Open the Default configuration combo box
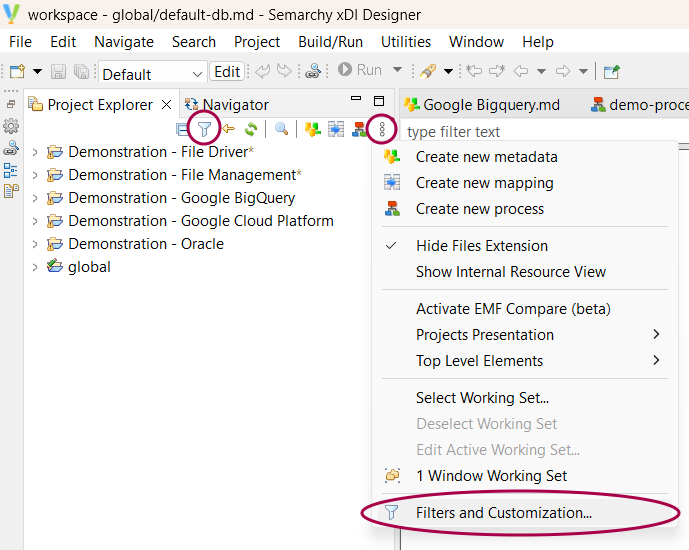The height and width of the screenshot is (550, 689). click(152, 72)
